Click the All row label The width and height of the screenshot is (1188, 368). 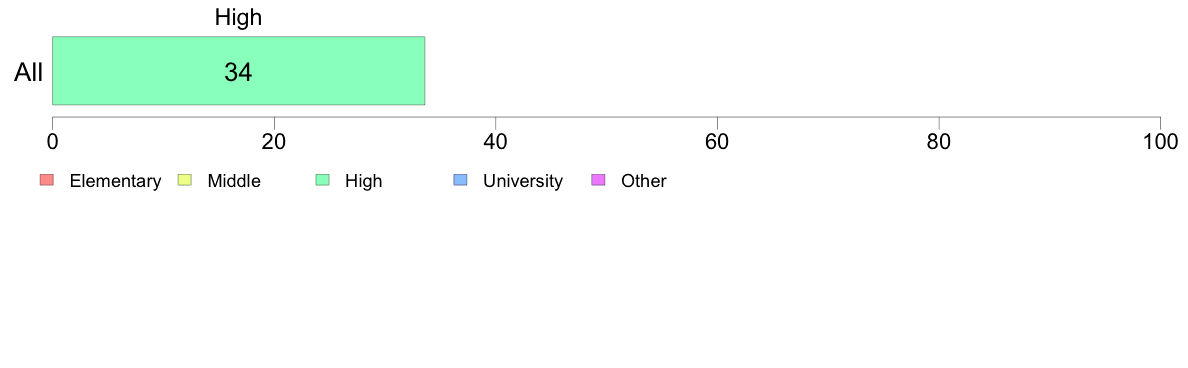tap(29, 73)
